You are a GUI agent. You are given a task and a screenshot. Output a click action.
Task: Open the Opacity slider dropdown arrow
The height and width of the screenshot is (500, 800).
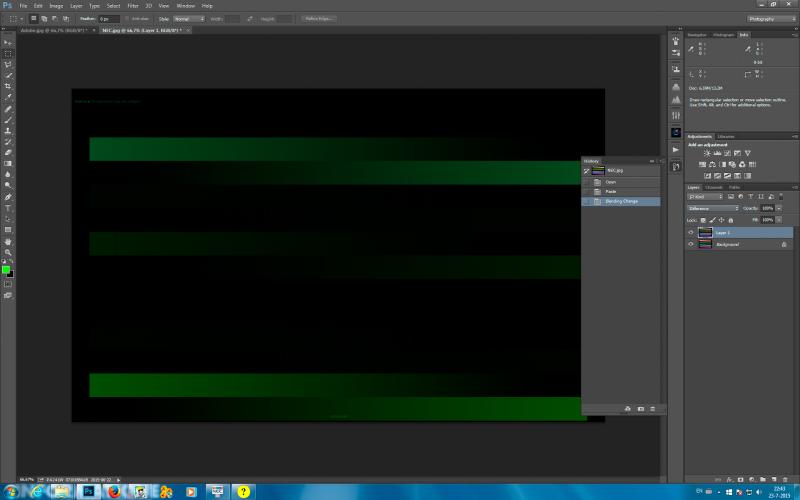click(x=779, y=208)
